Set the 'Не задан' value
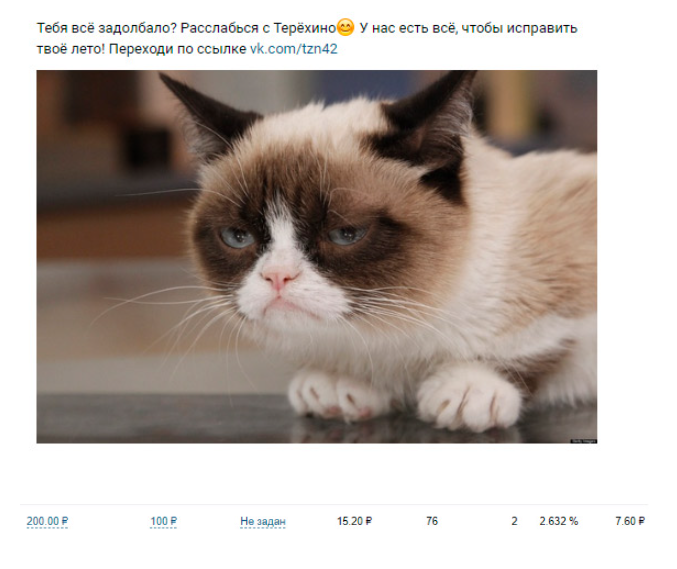Image resolution: width=677 pixels, height=569 pixels. (x=263, y=522)
